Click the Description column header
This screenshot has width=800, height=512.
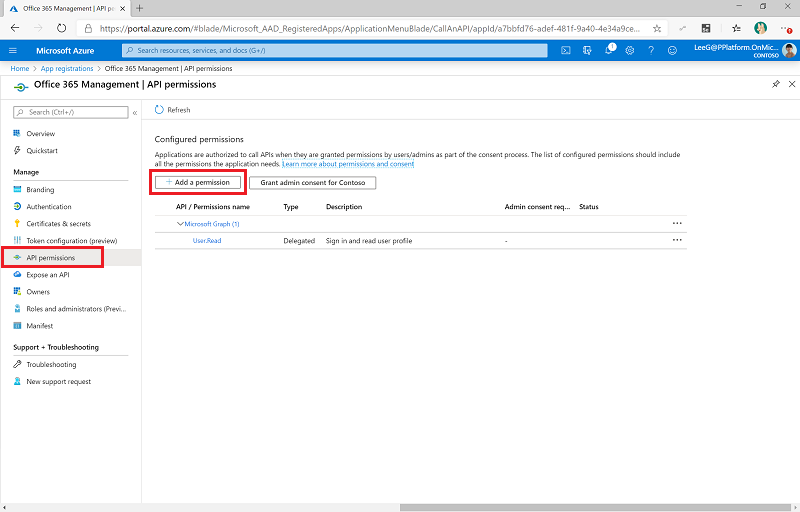344,207
